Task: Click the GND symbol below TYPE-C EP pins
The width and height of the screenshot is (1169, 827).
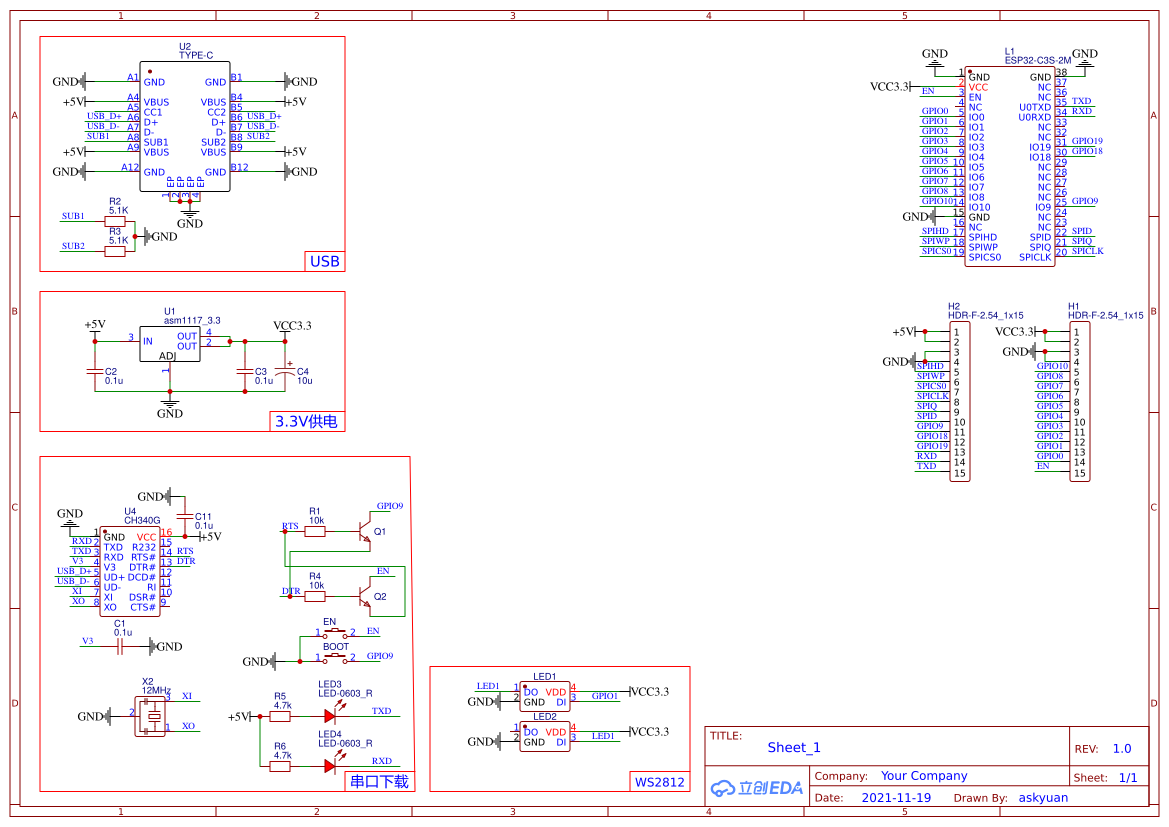Action: tap(190, 218)
